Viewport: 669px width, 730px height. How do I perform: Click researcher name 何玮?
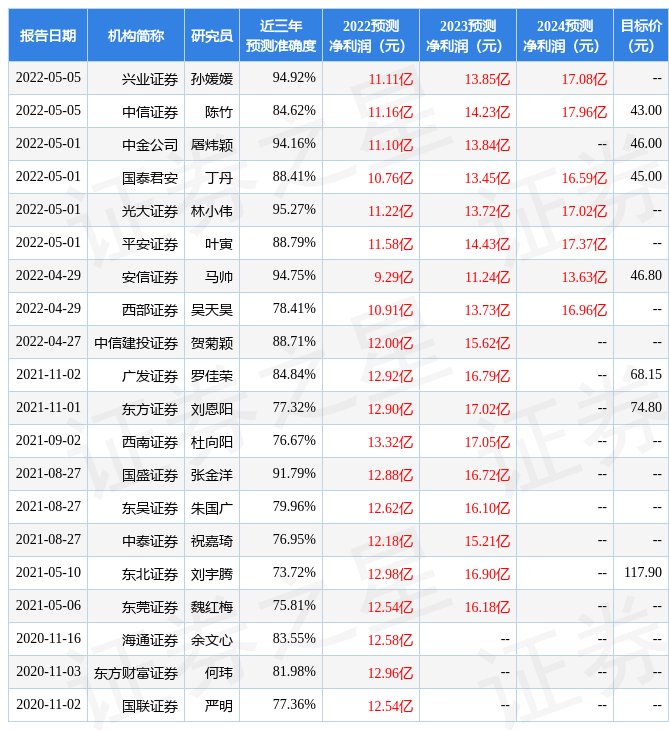[x=219, y=674]
